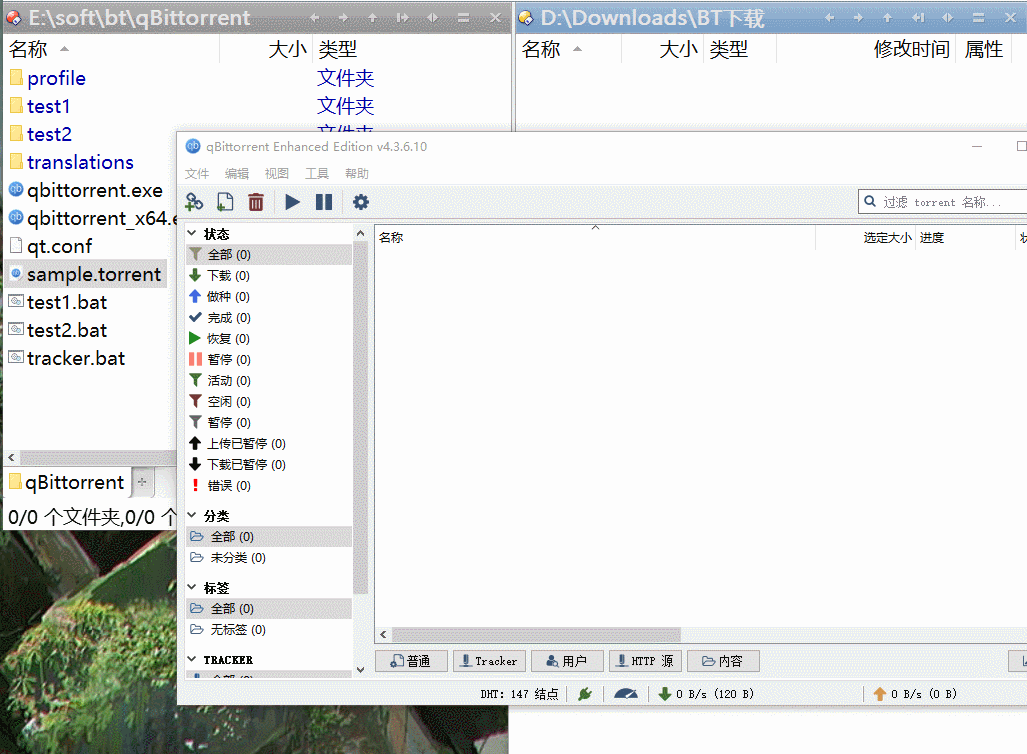The width and height of the screenshot is (1027, 754).
Task: Click the add torrent link icon in qBittorrent toolbar
Action: (x=194, y=202)
